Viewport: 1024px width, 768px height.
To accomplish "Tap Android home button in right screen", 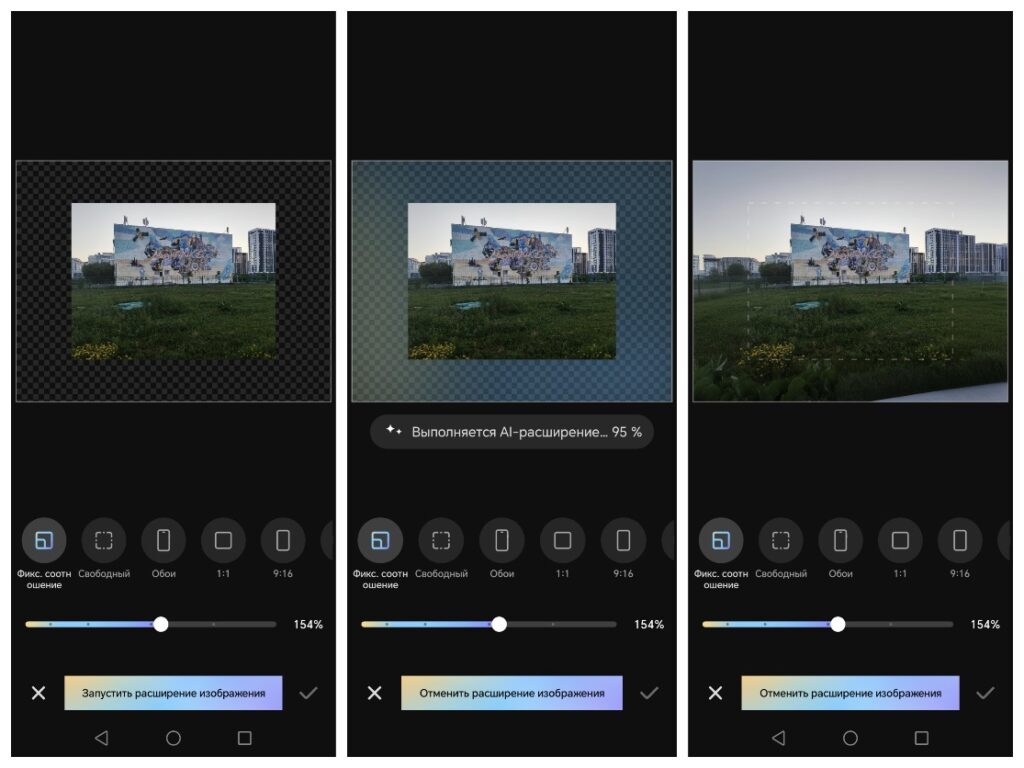I will pos(850,738).
